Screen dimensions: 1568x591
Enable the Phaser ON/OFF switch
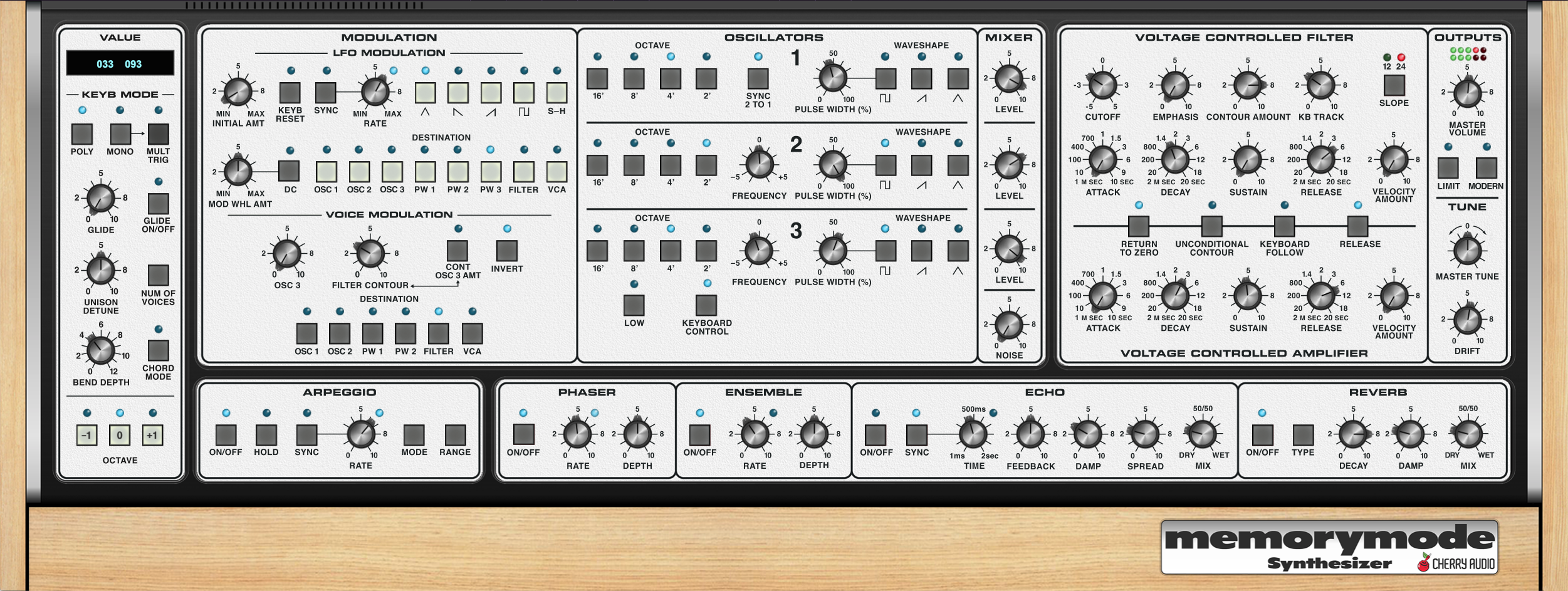tap(523, 434)
